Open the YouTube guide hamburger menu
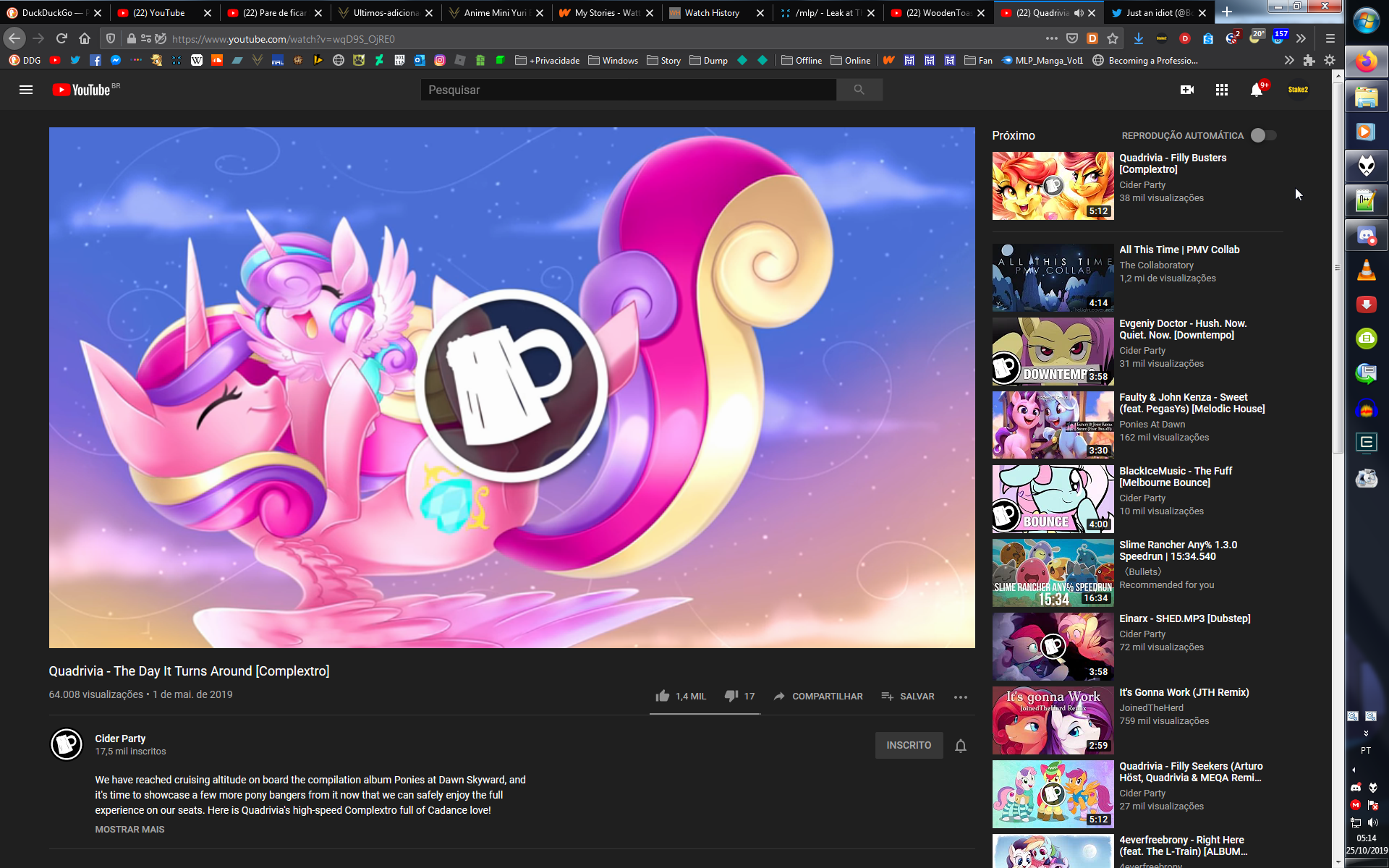The image size is (1389, 868). [26, 90]
